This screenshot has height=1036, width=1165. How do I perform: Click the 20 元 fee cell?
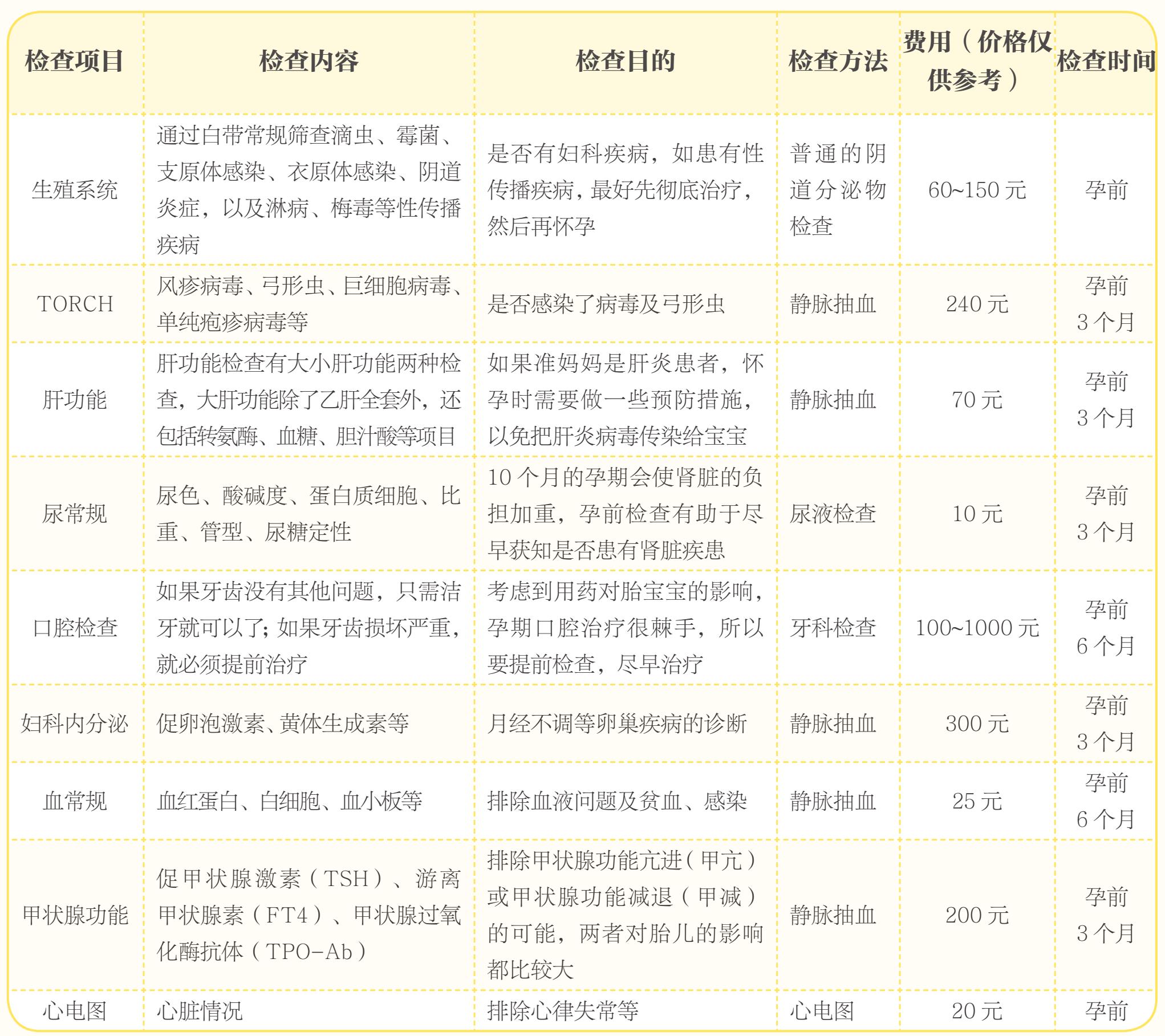977,1011
